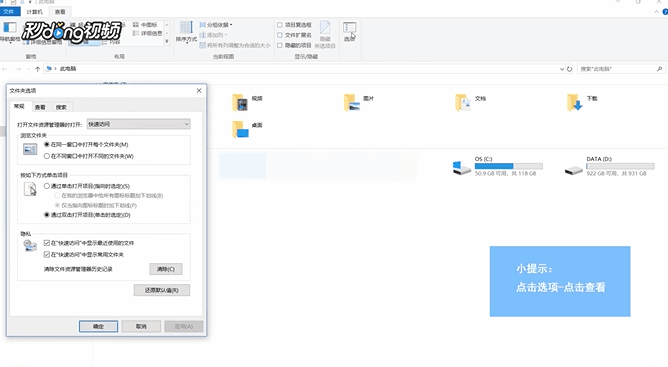Collapse the ribbon with the chevron
This screenshot has height=367, width=668.
(656, 12)
